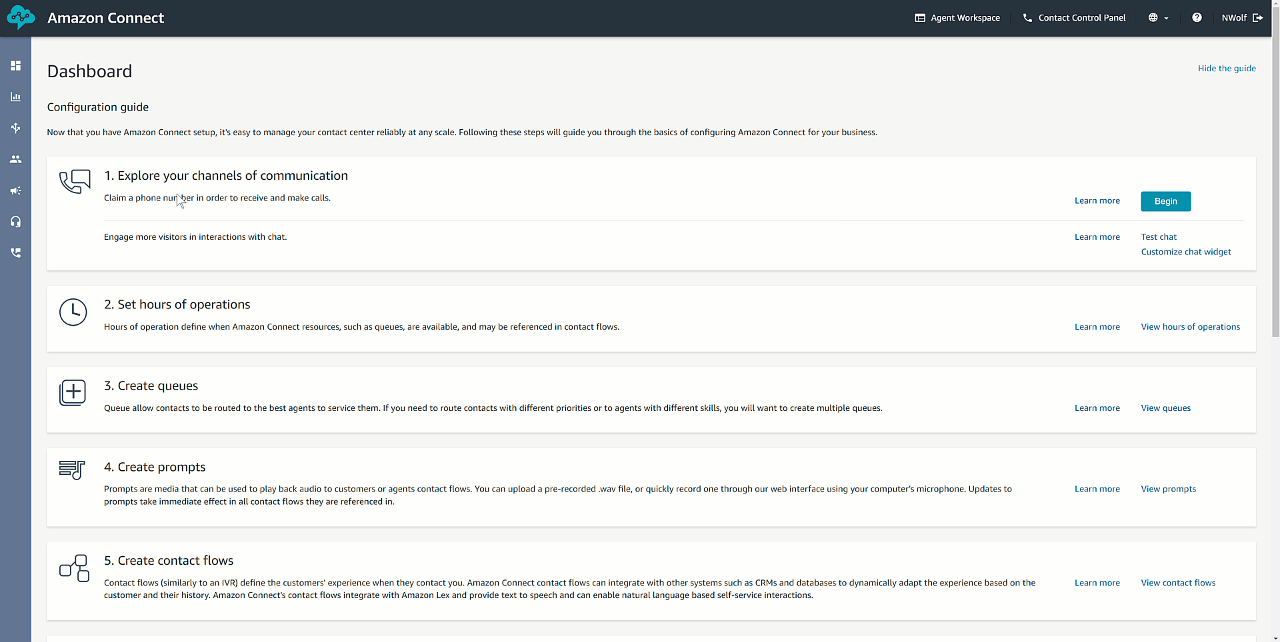Screen dimensions: 1280x642
Task: Open the Phone channels sidebar icon
Action: click(15, 253)
